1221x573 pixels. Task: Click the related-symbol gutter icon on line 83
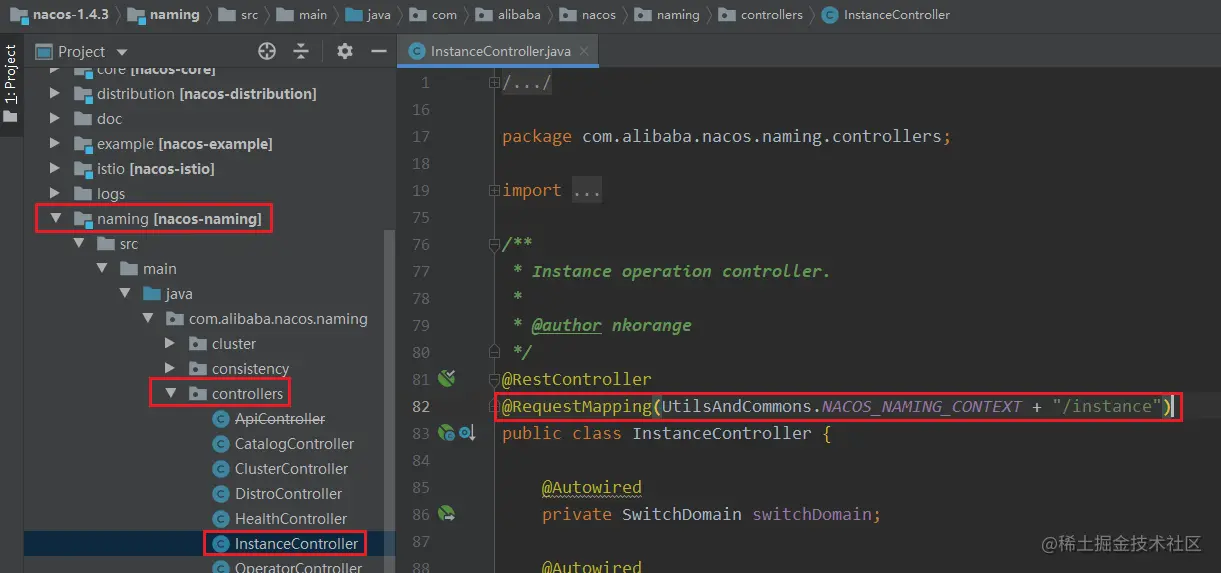pyautogui.click(x=466, y=433)
